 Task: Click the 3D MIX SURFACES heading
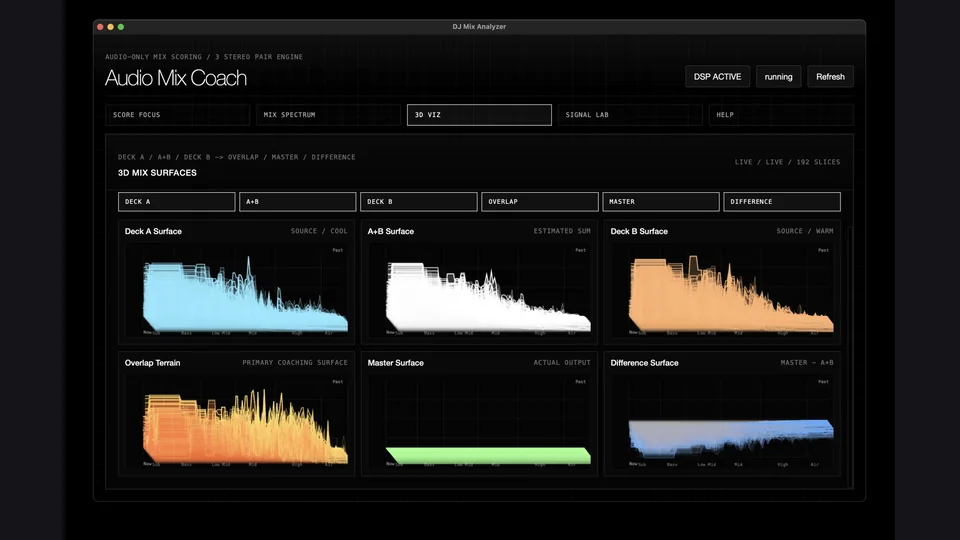pyautogui.click(x=157, y=173)
